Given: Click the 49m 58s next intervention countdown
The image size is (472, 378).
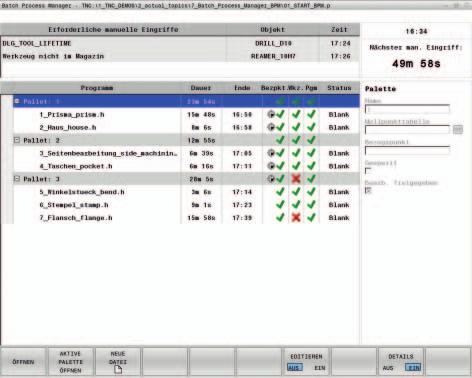Looking at the screenshot, I should point(416,63).
